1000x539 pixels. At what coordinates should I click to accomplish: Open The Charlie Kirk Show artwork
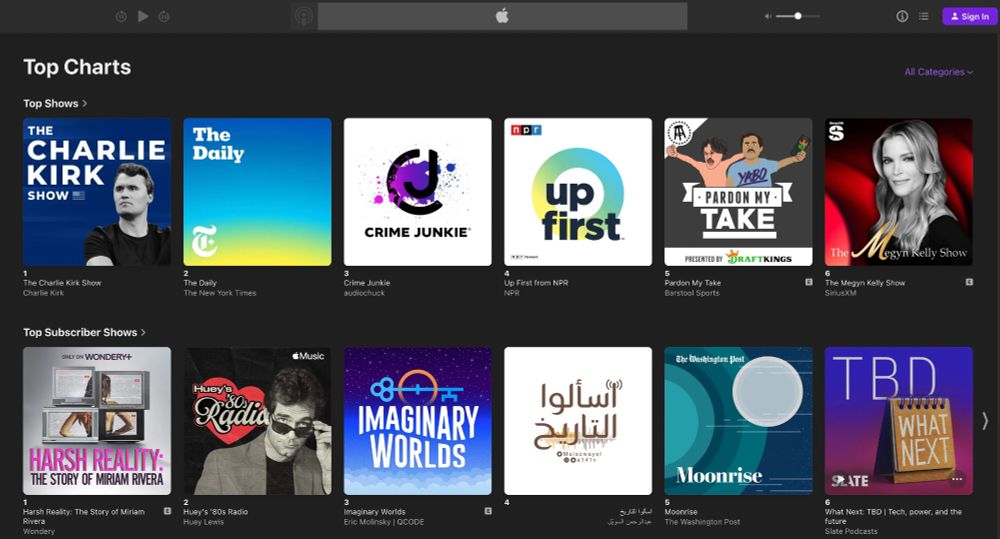coord(97,192)
